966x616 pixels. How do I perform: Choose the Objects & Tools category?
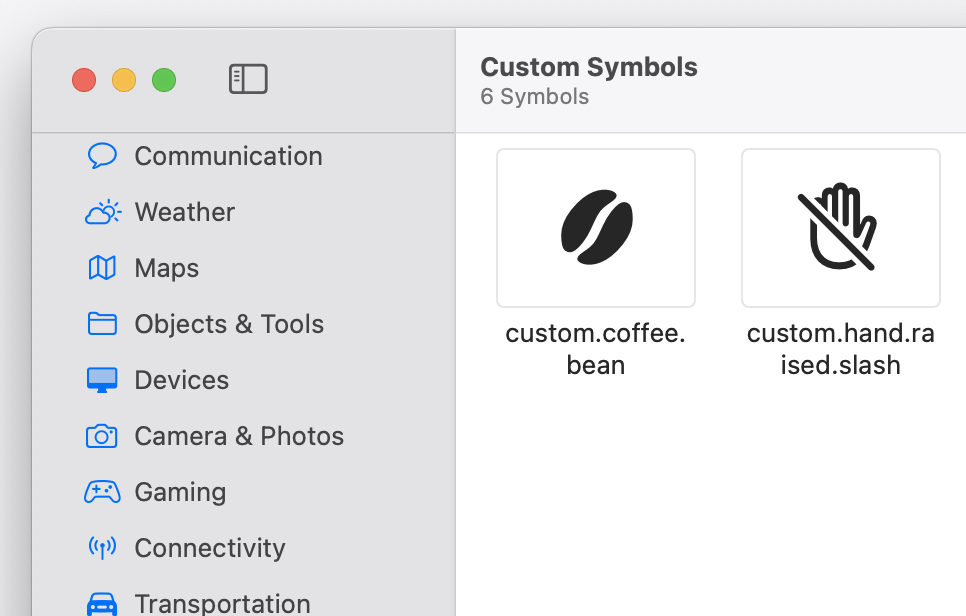pyautogui.click(x=229, y=324)
